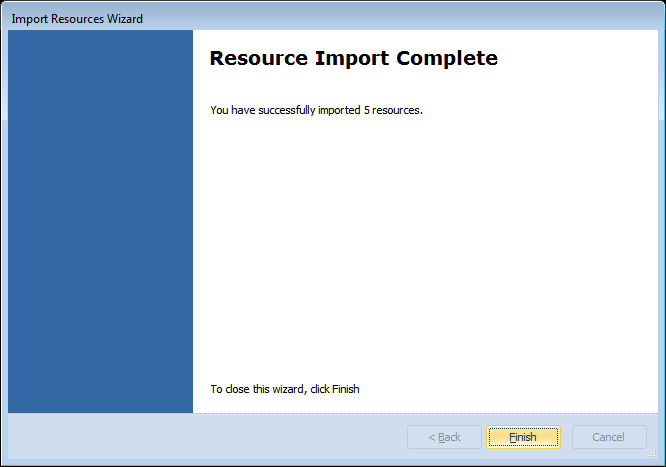Click the resize grip in the dialog corner
The image size is (666, 467).
652,453
